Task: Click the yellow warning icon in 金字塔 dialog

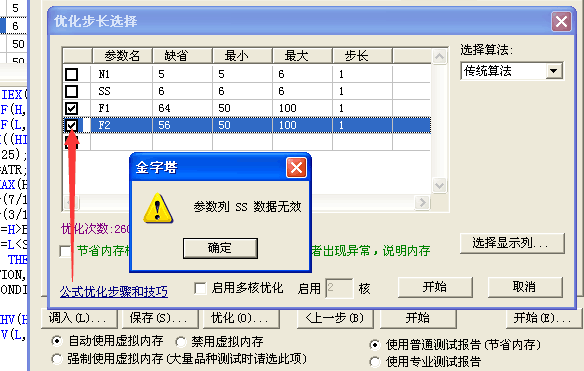Action: (158, 208)
